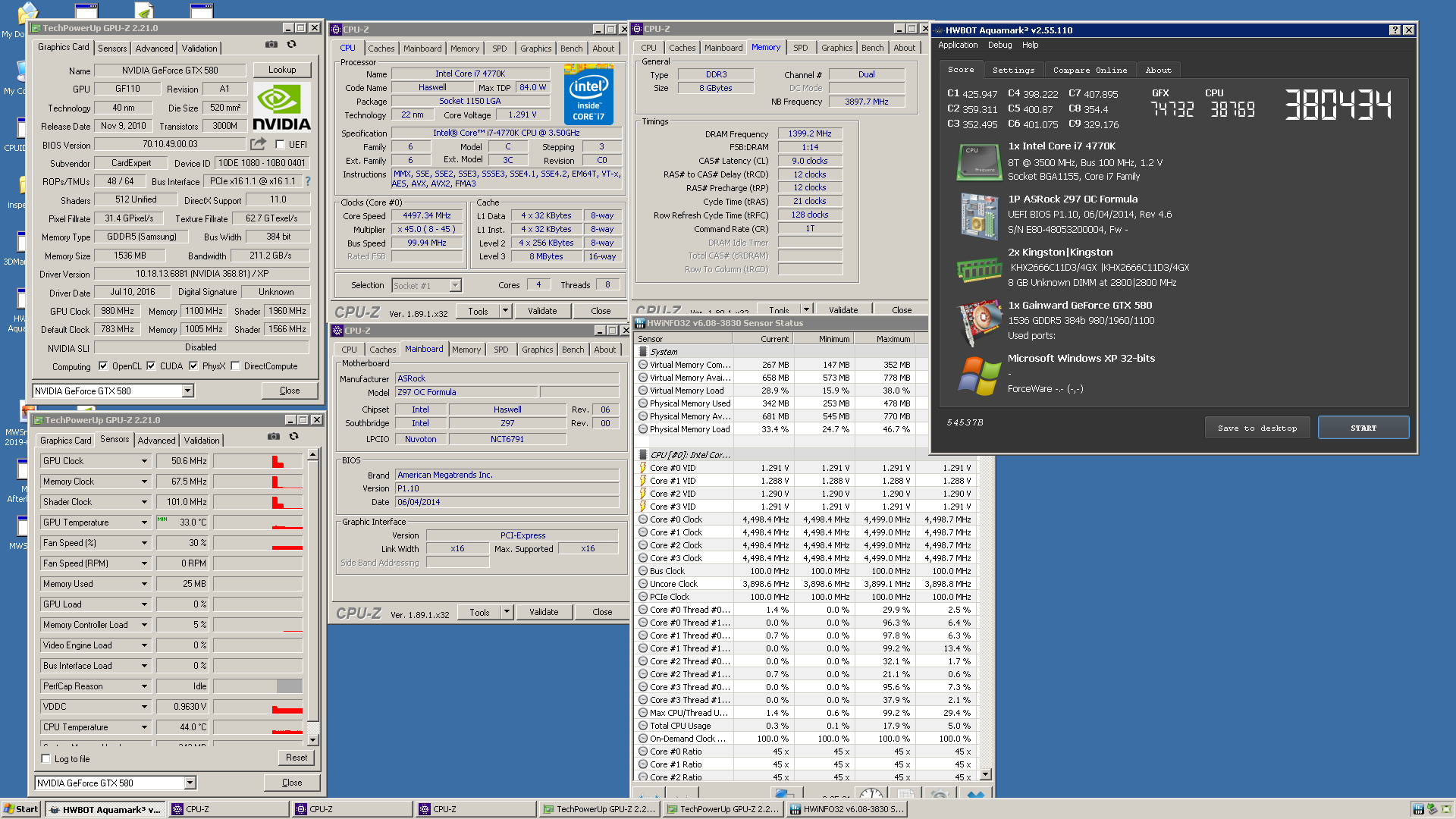
Task: Click the HWiNFO sensor list scrollbar down arrow
Action: [x=985, y=774]
